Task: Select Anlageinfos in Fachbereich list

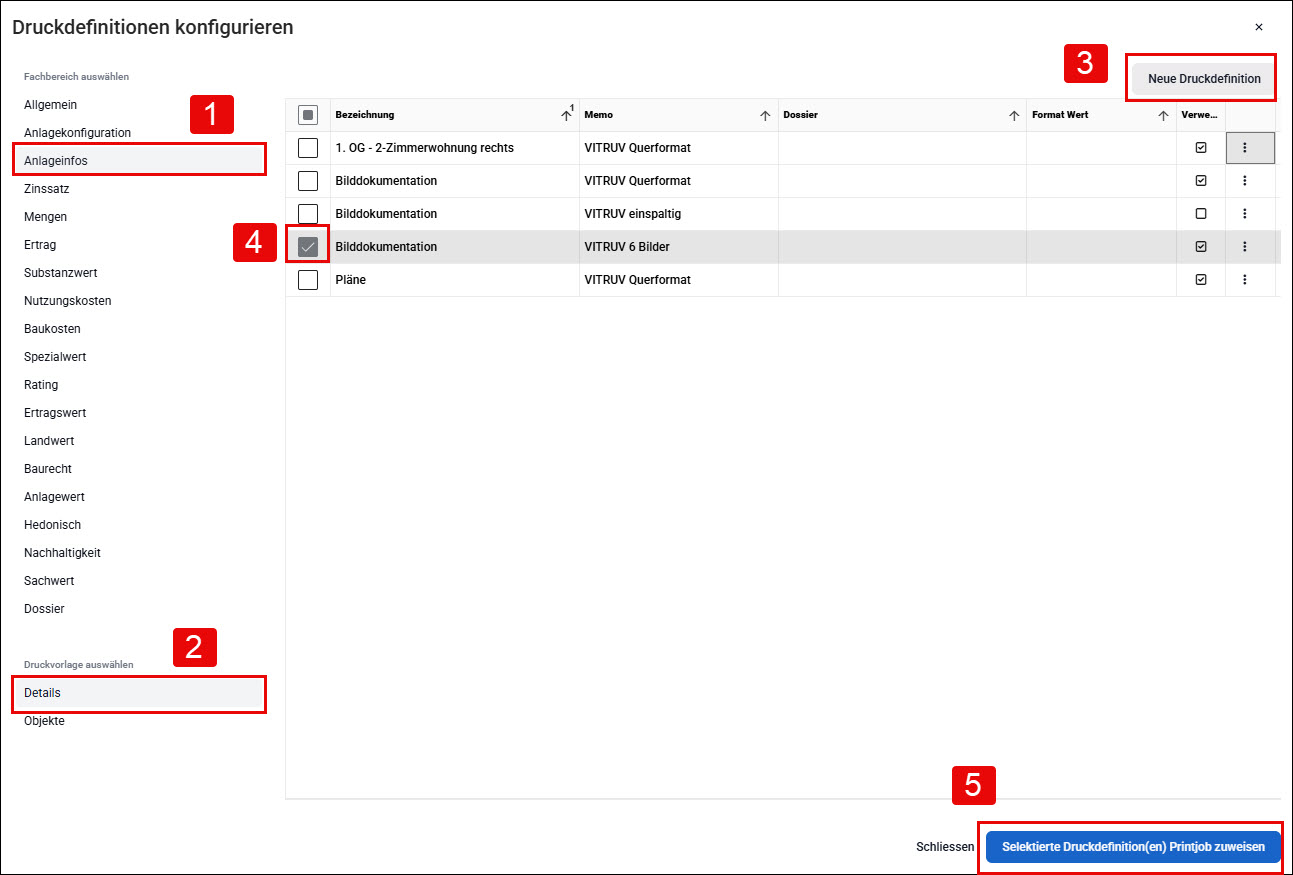Action: 139,160
